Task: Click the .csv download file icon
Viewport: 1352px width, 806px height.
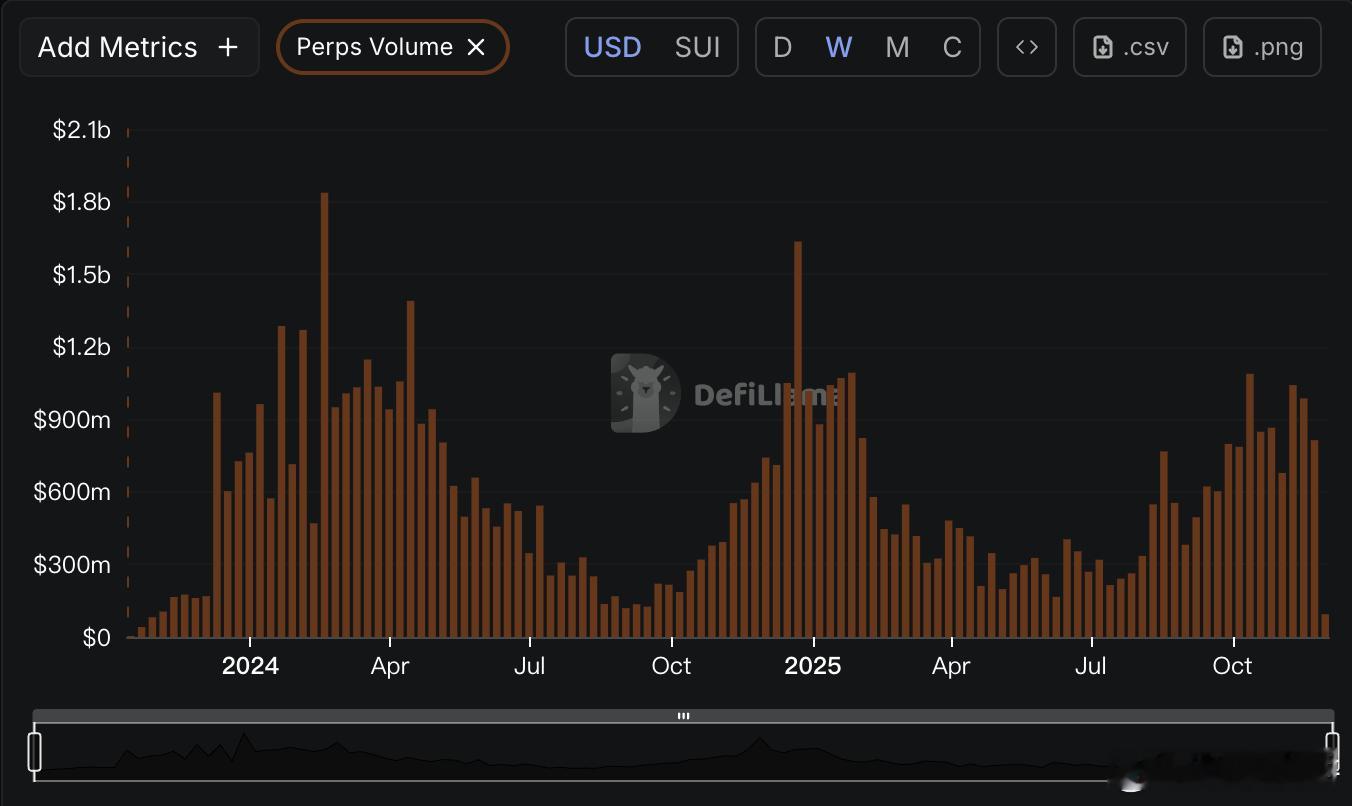Action: click(x=1103, y=47)
